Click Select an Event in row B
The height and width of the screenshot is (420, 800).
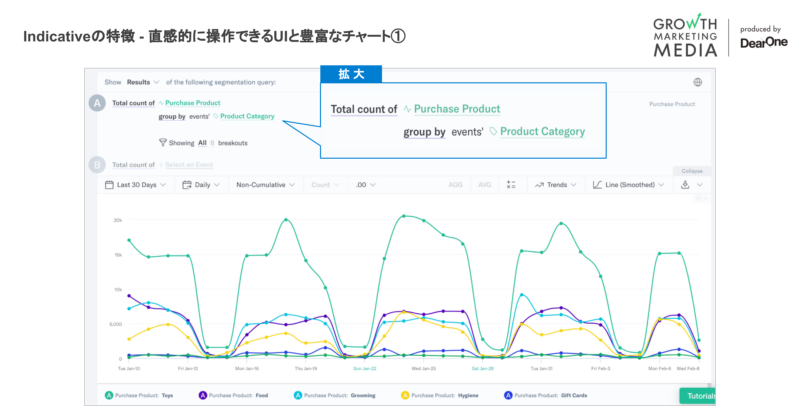(189, 165)
